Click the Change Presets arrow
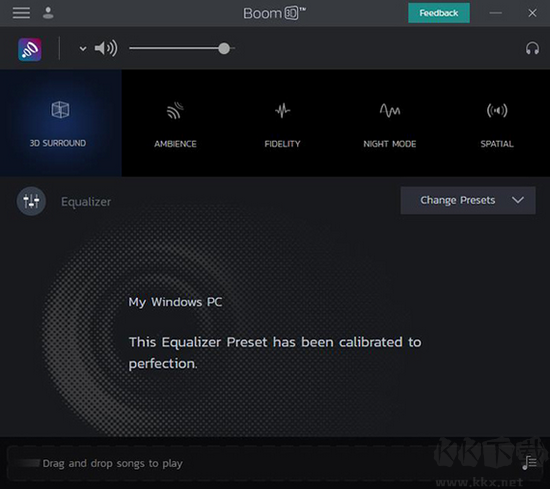The width and height of the screenshot is (550, 489). coord(518,200)
